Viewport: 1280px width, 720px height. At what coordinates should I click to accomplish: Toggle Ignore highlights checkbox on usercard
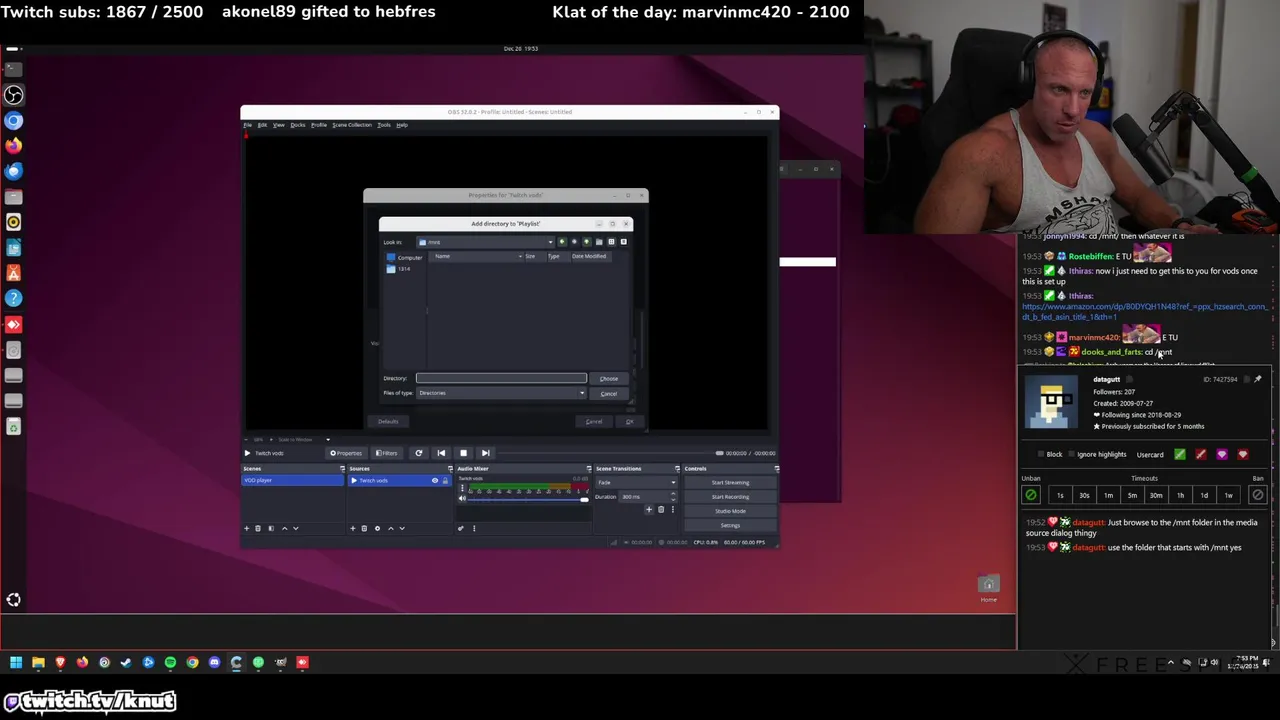[1071, 454]
